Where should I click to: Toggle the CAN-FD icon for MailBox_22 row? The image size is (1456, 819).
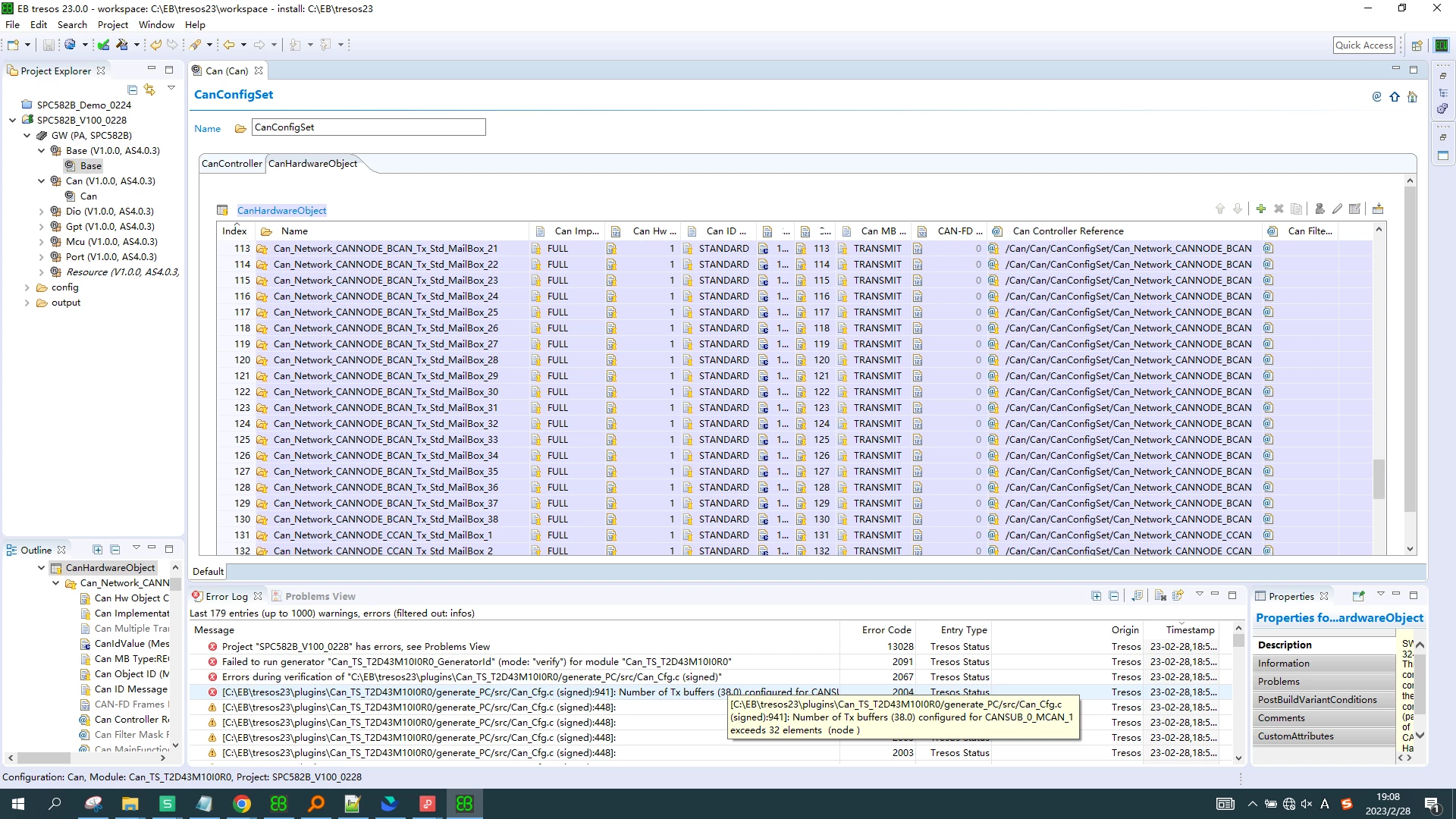[x=918, y=265]
